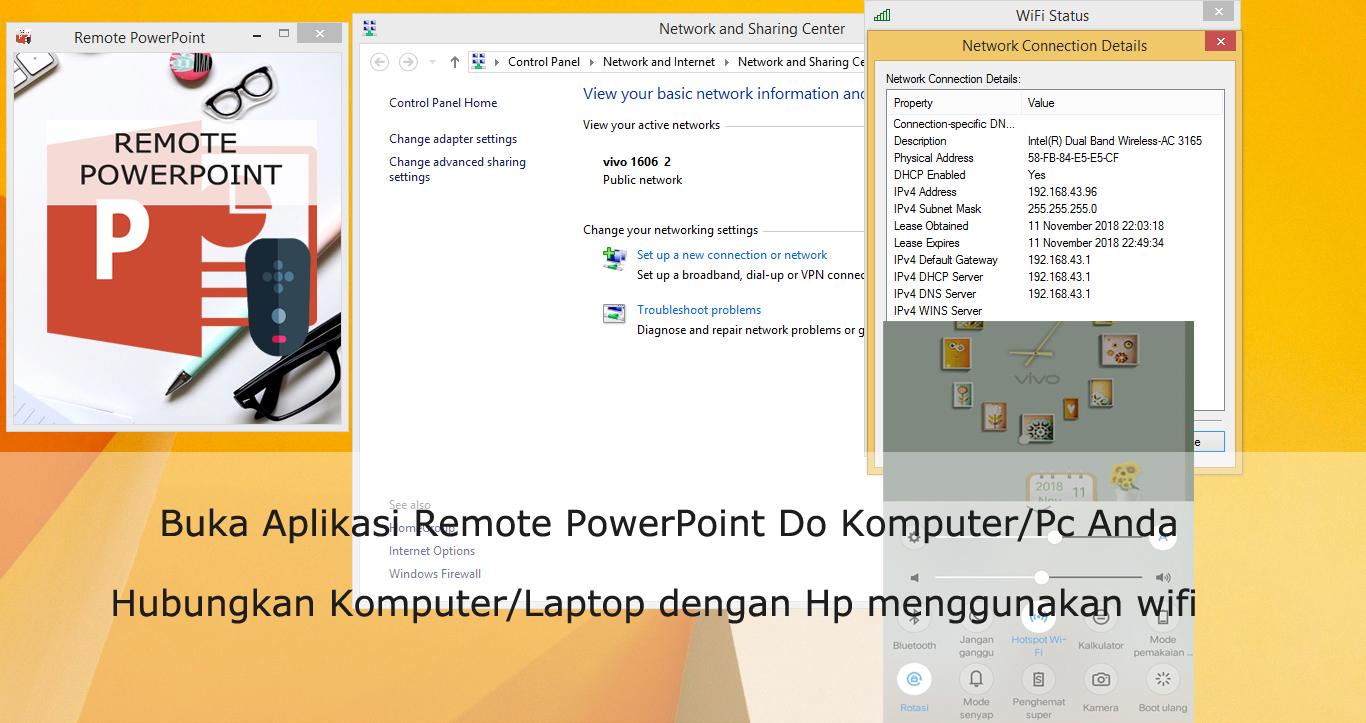Viewport: 1366px width, 723px height.
Task: Select the Control Panel breadcrumb
Action: (x=544, y=62)
